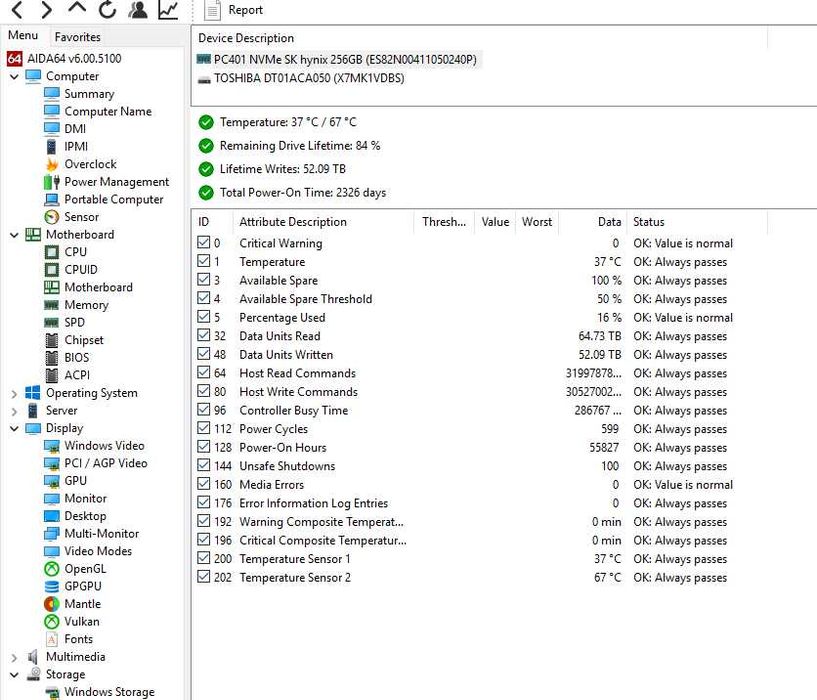The width and height of the screenshot is (817, 700).
Task: Expand the Server tree node
Action: [x=14, y=411]
